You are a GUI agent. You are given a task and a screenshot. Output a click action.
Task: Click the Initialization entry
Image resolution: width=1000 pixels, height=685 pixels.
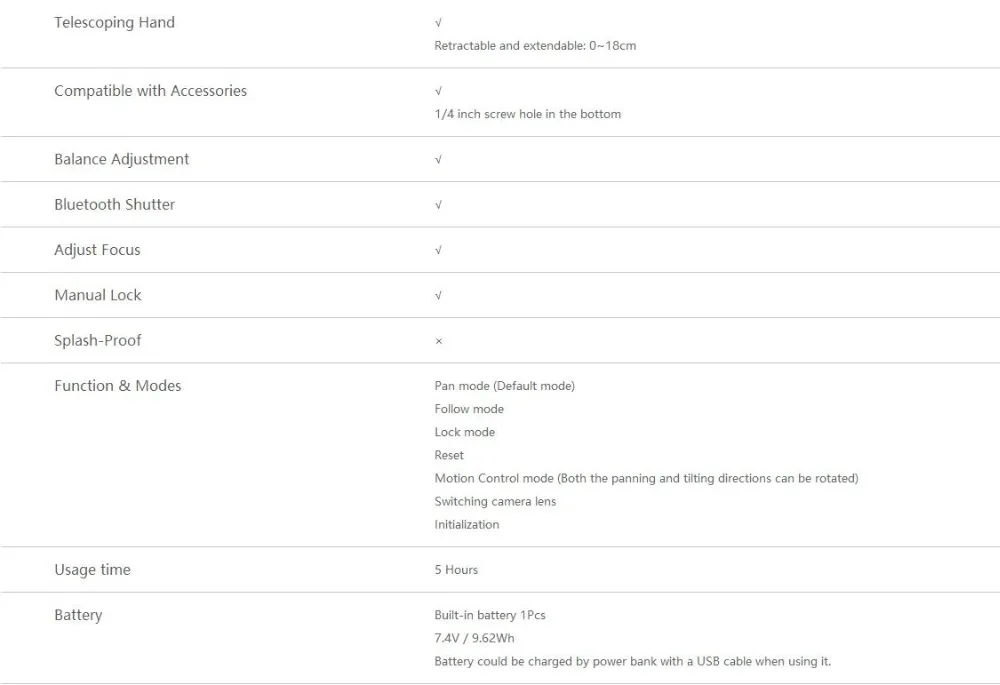pyautogui.click(x=466, y=524)
